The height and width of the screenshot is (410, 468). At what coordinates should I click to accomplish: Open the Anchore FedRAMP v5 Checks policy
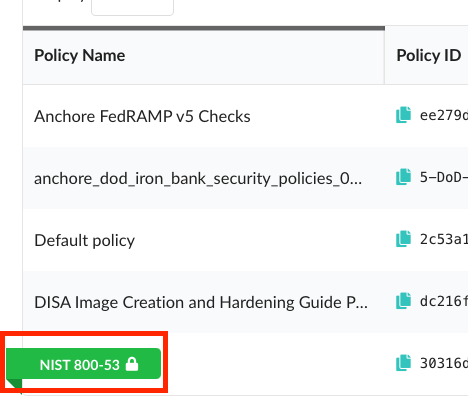[142, 116]
